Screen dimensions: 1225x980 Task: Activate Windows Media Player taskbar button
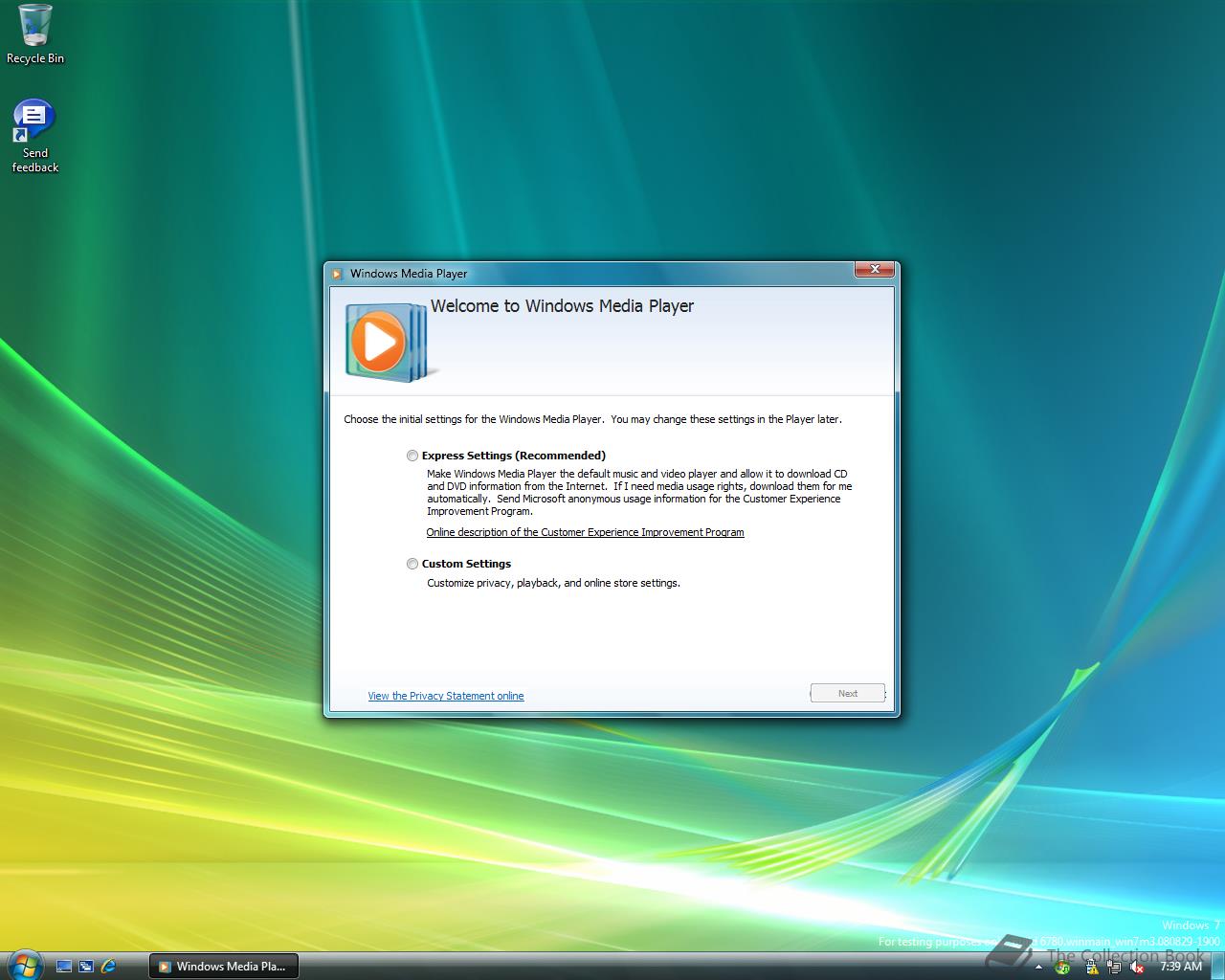(x=223, y=967)
